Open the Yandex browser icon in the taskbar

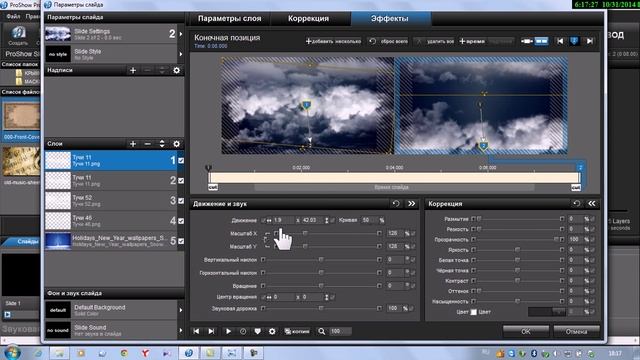[145, 353]
